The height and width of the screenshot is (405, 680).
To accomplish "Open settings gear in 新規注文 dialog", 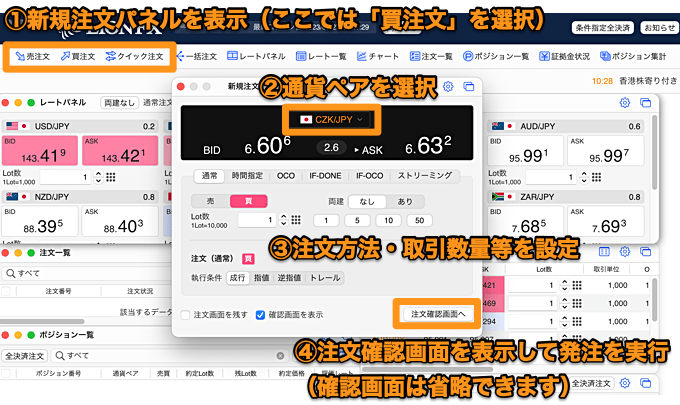I will tap(448, 86).
